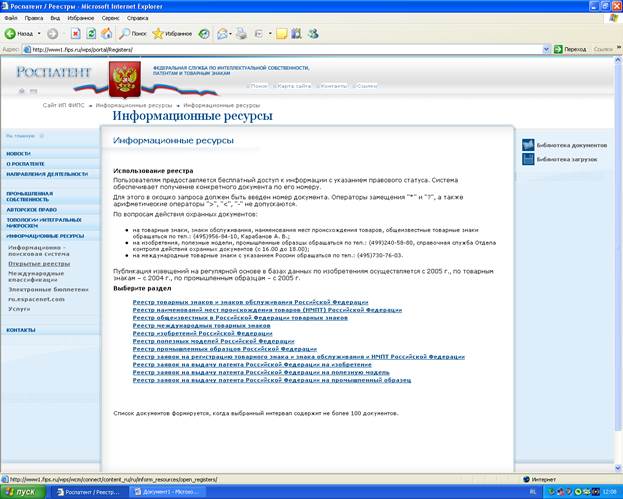This screenshot has height=499, width=623.
Task: Stop page loading with the red X icon
Action: click(x=75, y=34)
